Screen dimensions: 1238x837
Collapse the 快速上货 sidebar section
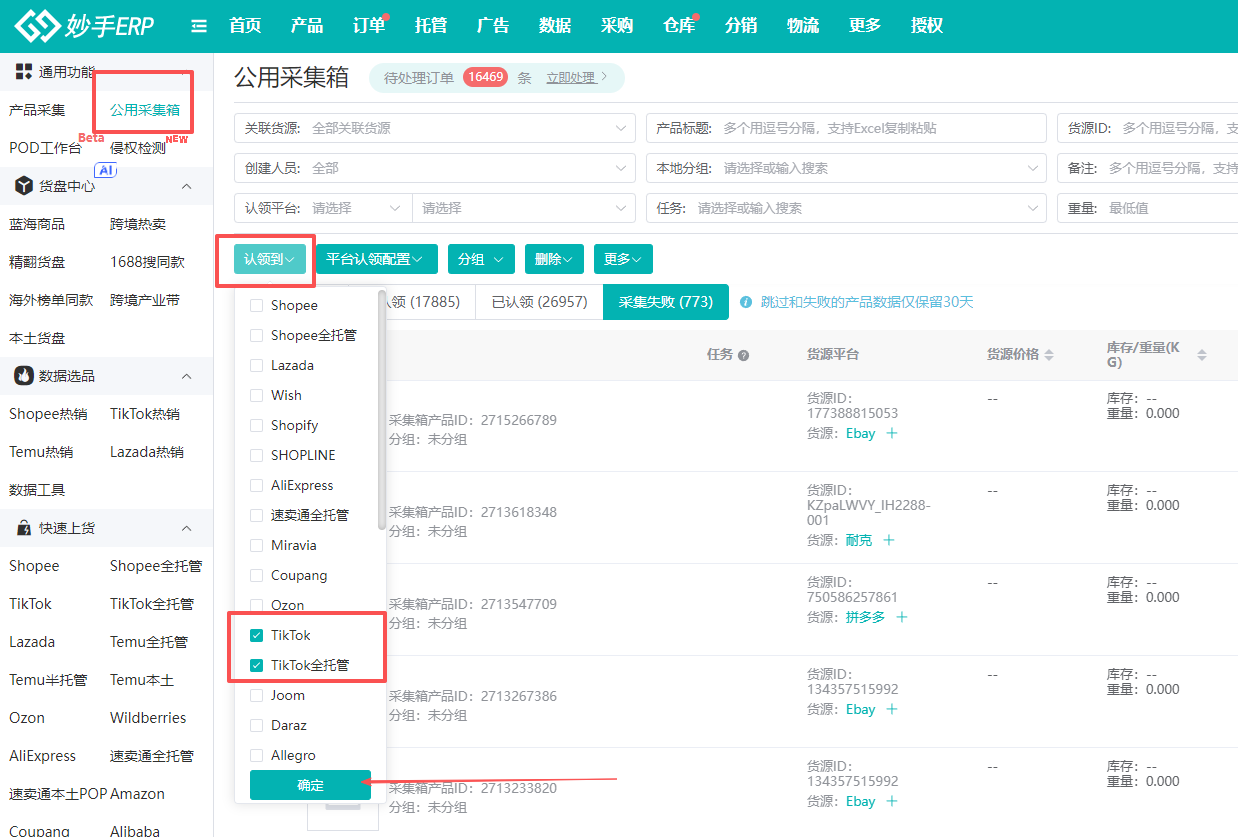(x=186, y=528)
